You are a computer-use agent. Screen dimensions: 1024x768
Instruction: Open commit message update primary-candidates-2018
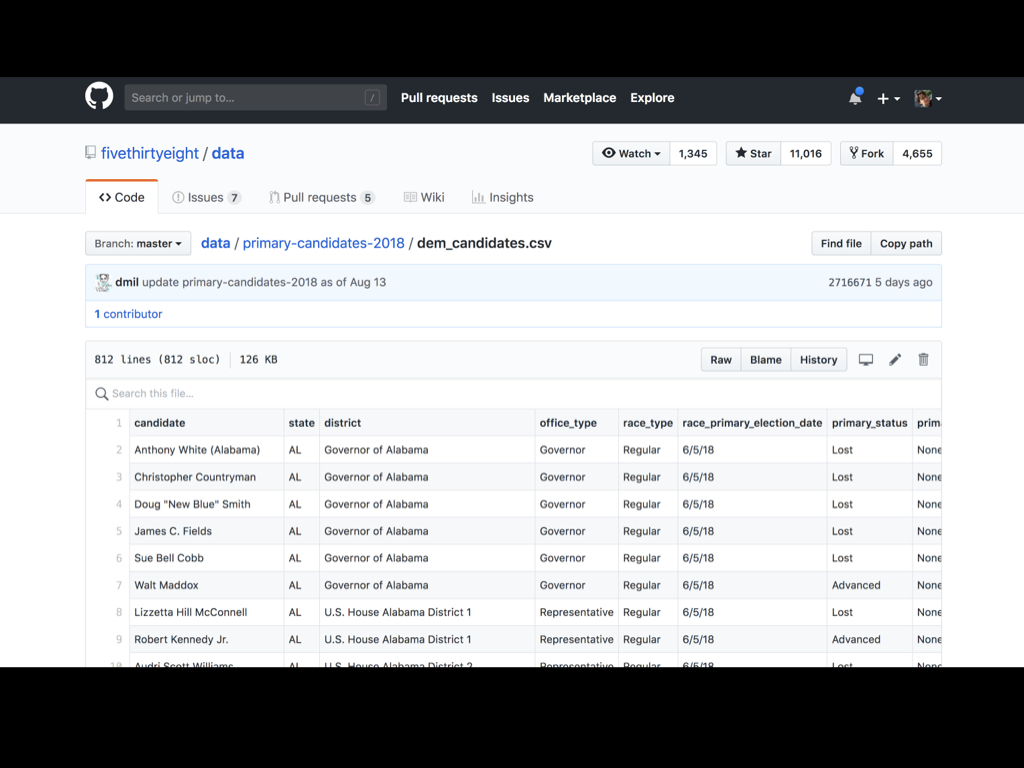point(264,282)
